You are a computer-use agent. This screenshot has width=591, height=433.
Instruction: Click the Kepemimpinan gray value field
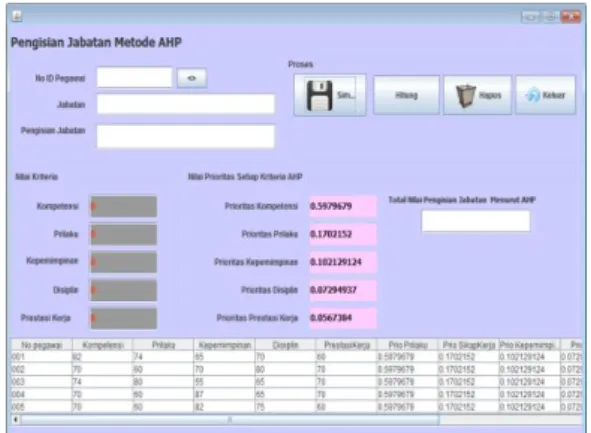tap(124, 262)
